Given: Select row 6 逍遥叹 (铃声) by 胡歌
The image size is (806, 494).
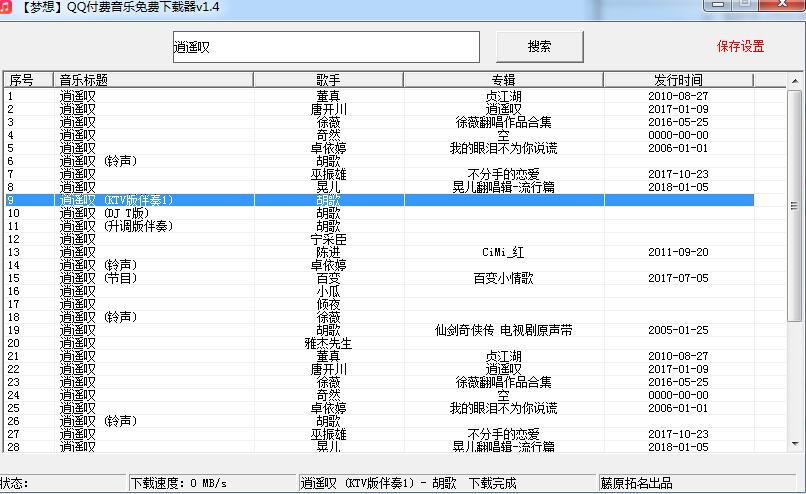Looking at the screenshot, I should (x=379, y=161).
